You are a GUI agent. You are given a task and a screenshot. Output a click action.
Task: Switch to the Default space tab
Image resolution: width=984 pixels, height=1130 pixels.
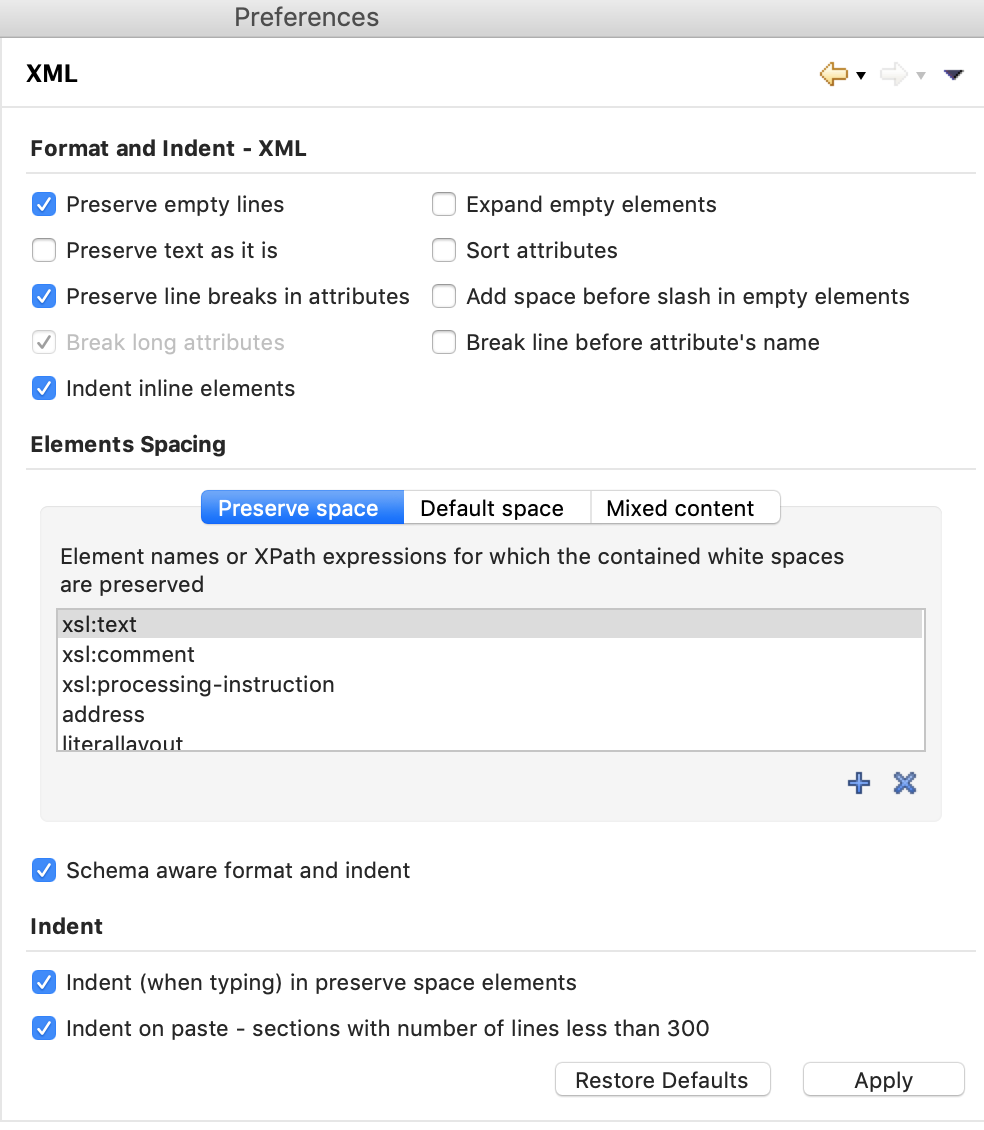click(x=496, y=508)
